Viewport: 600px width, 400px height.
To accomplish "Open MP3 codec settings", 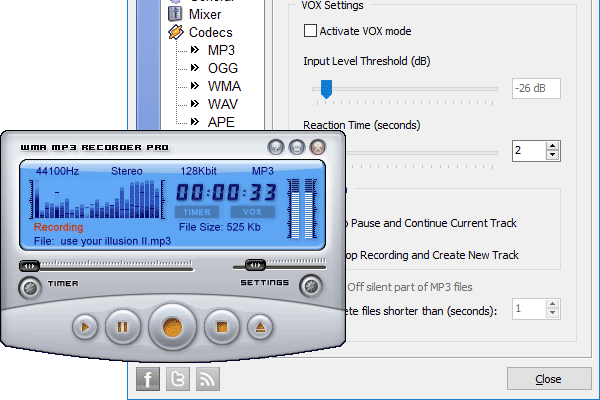I will click(x=221, y=50).
